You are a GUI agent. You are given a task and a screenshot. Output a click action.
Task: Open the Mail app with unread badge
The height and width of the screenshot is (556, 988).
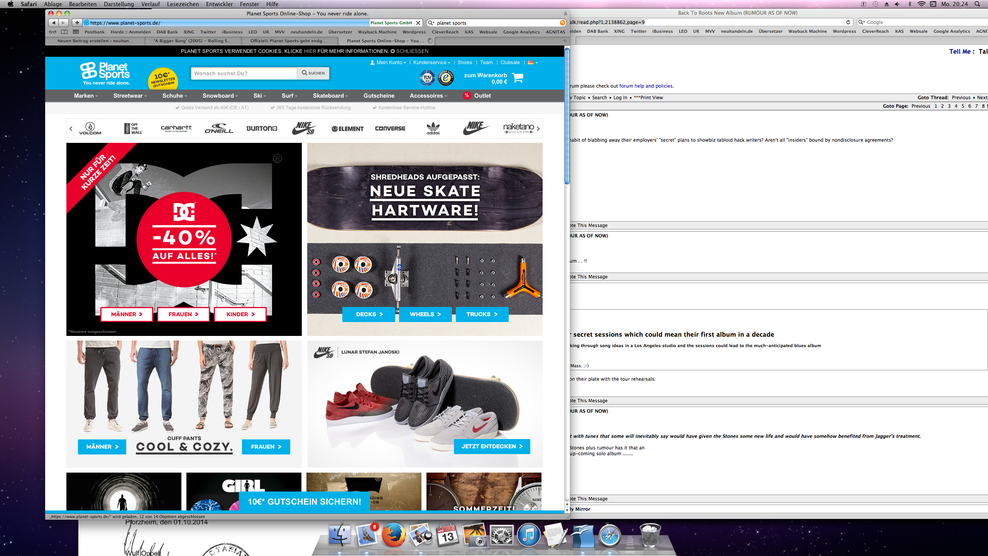coord(367,535)
